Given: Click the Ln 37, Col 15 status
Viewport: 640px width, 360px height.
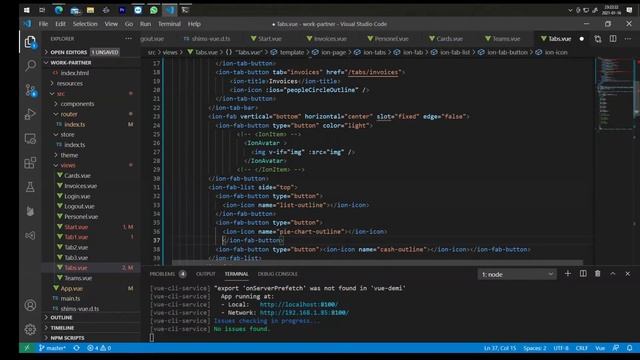Looking at the screenshot, I should click(x=500, y=348).
